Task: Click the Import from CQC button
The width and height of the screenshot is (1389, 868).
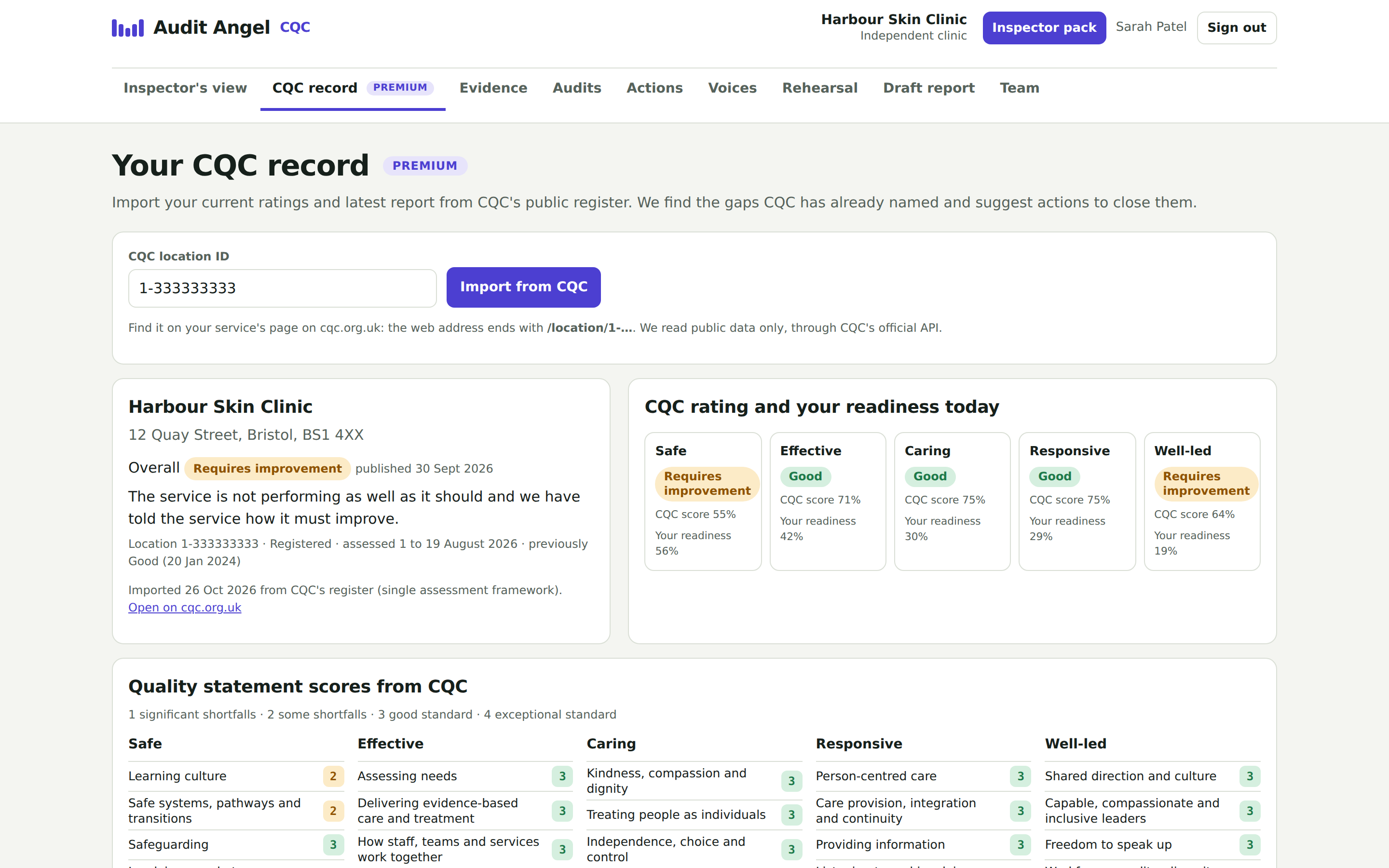Action: pos(523,287)
